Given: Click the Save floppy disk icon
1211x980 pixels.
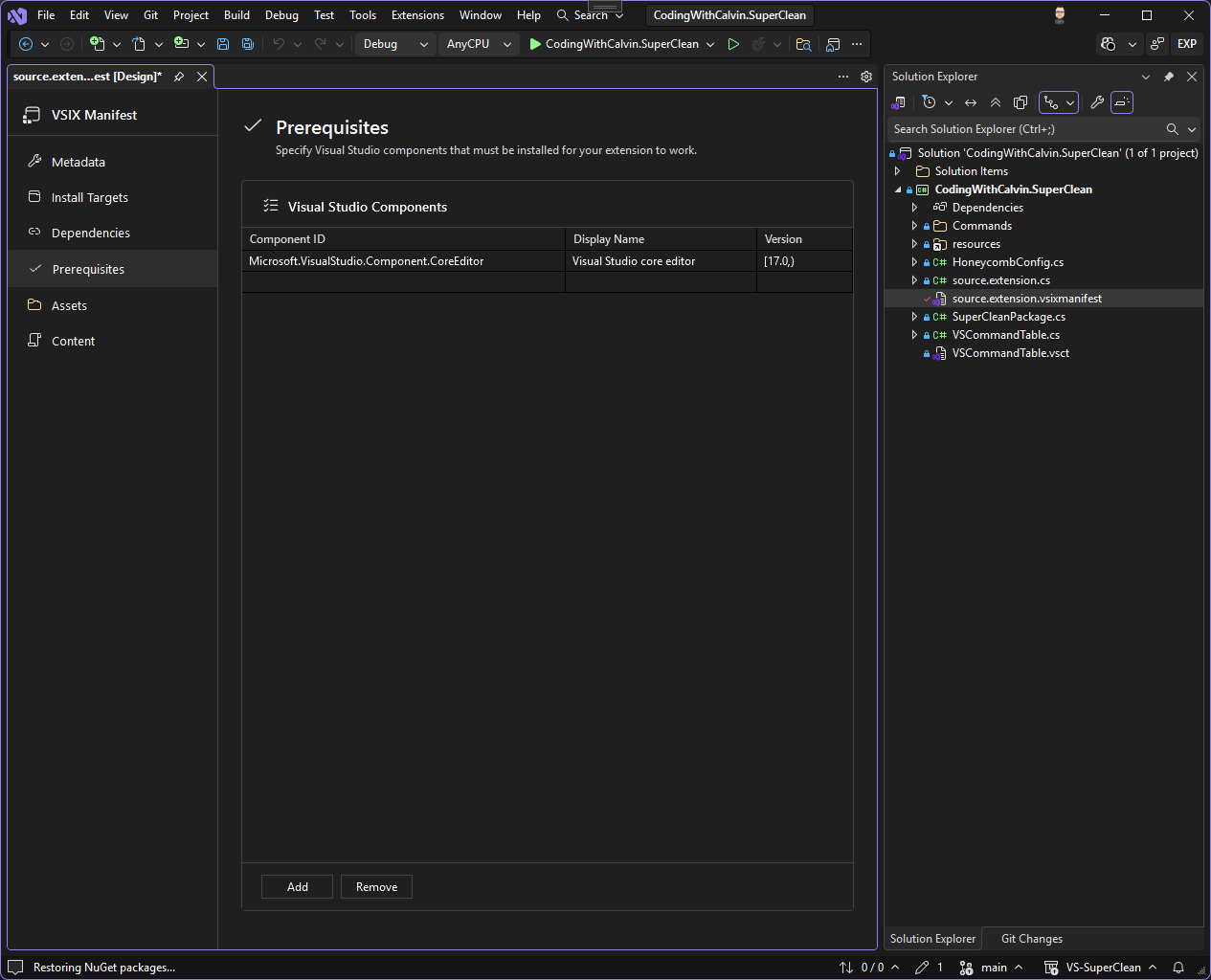Looking at the screenshot, I should 223,44.
